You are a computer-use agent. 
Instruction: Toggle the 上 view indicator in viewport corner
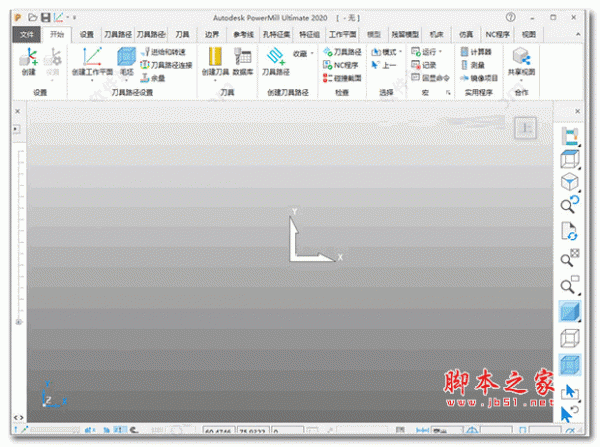(525, 128)
